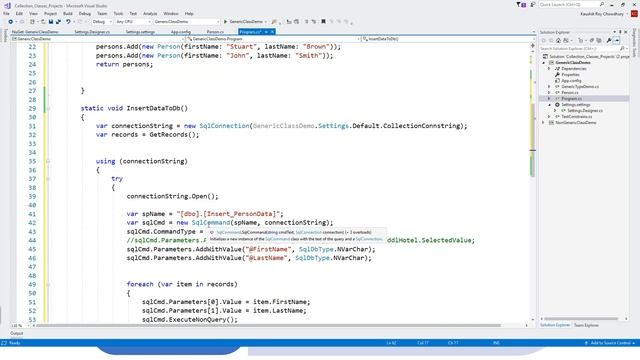This screenshot has height=360, width=640.
Task: Click the editor horizontal scrollbar
Action: point(268,326)
